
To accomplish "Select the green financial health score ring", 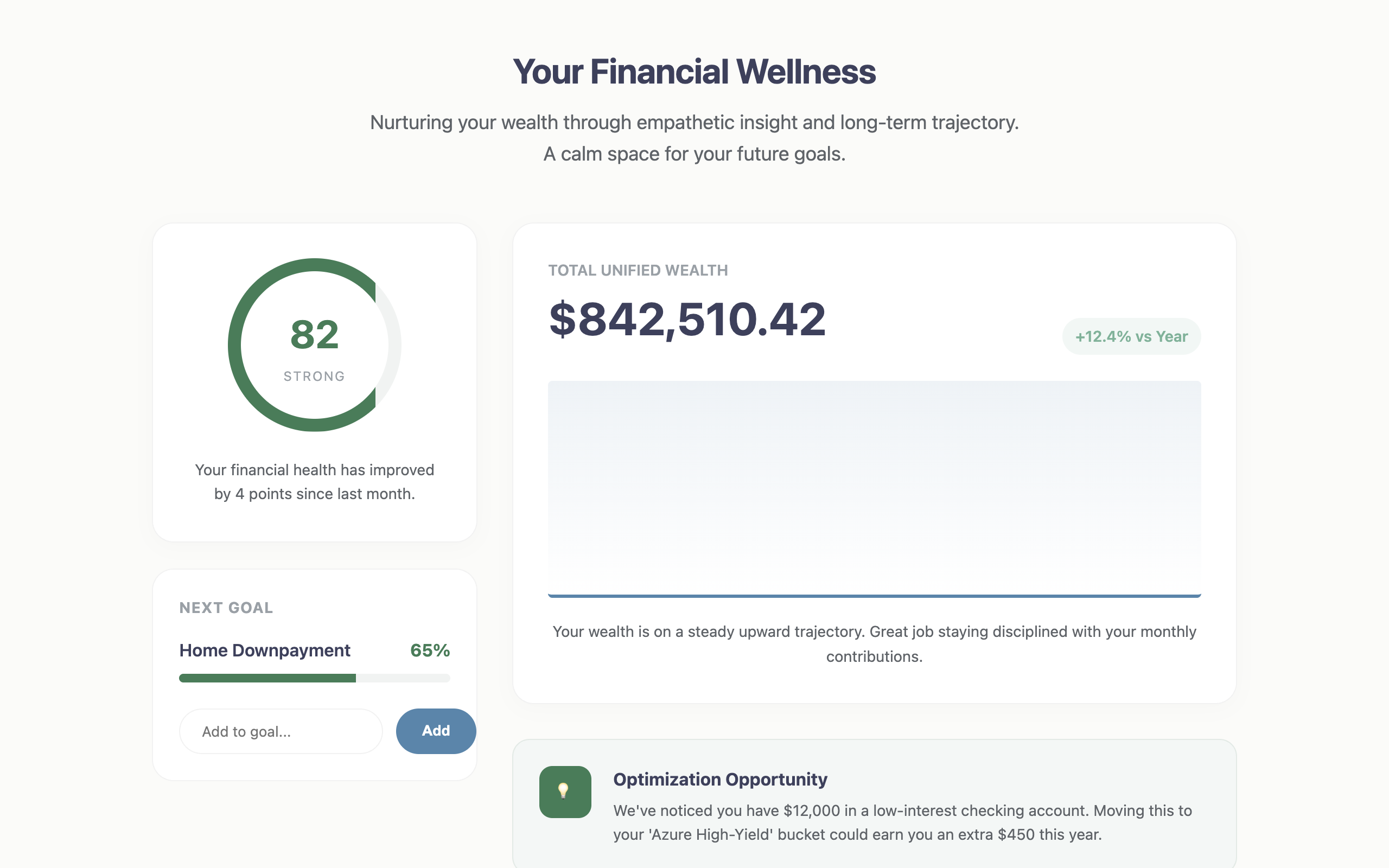I will 314,270.
